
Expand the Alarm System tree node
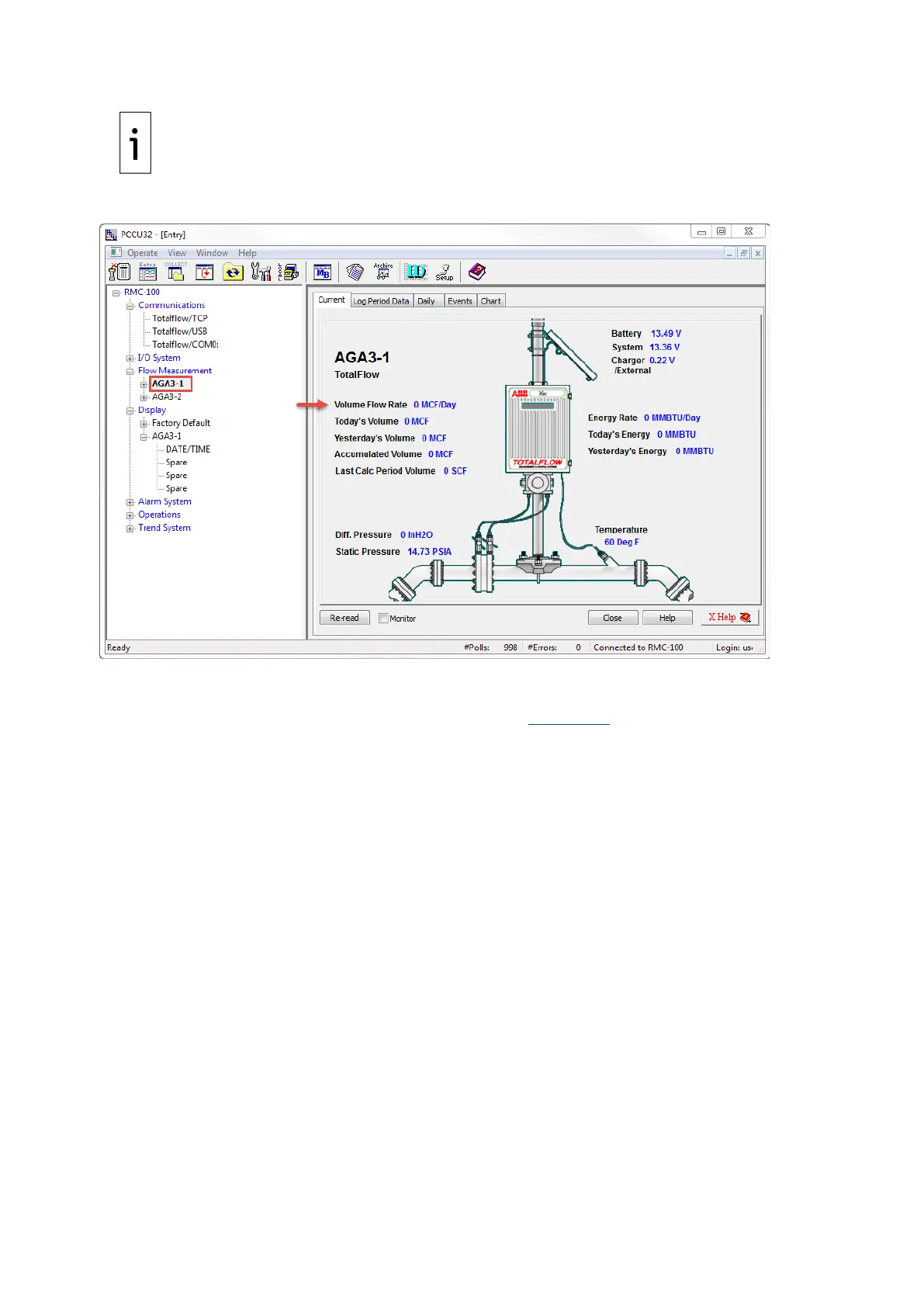tap(130, 502)
